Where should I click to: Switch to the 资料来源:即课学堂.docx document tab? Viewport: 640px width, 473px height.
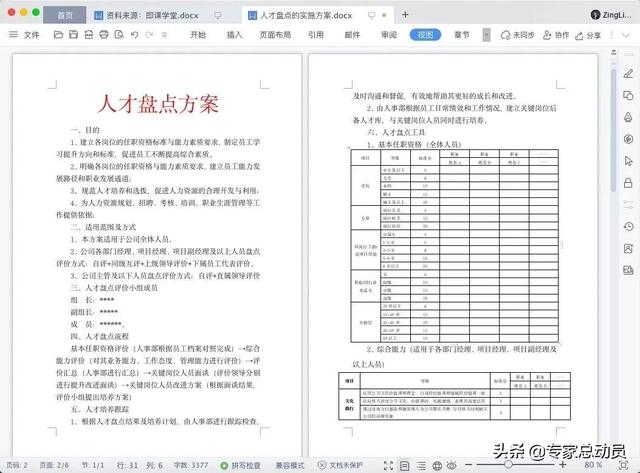(152, 16)
